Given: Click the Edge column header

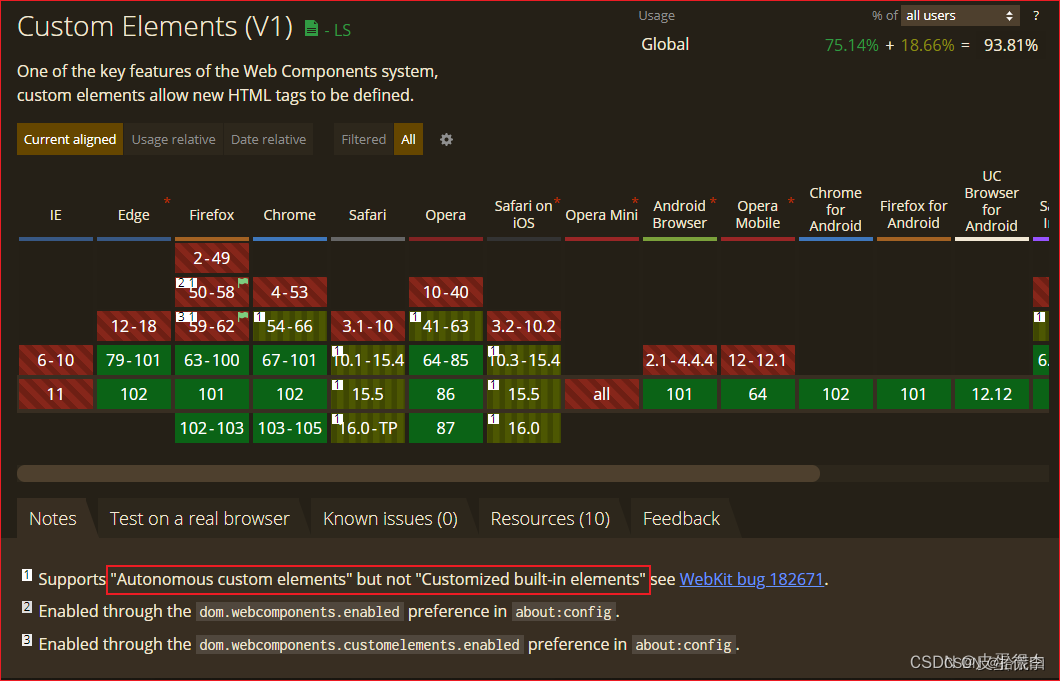Looking at the screenshot, I should pyautogui.click(x=134, y=215).
